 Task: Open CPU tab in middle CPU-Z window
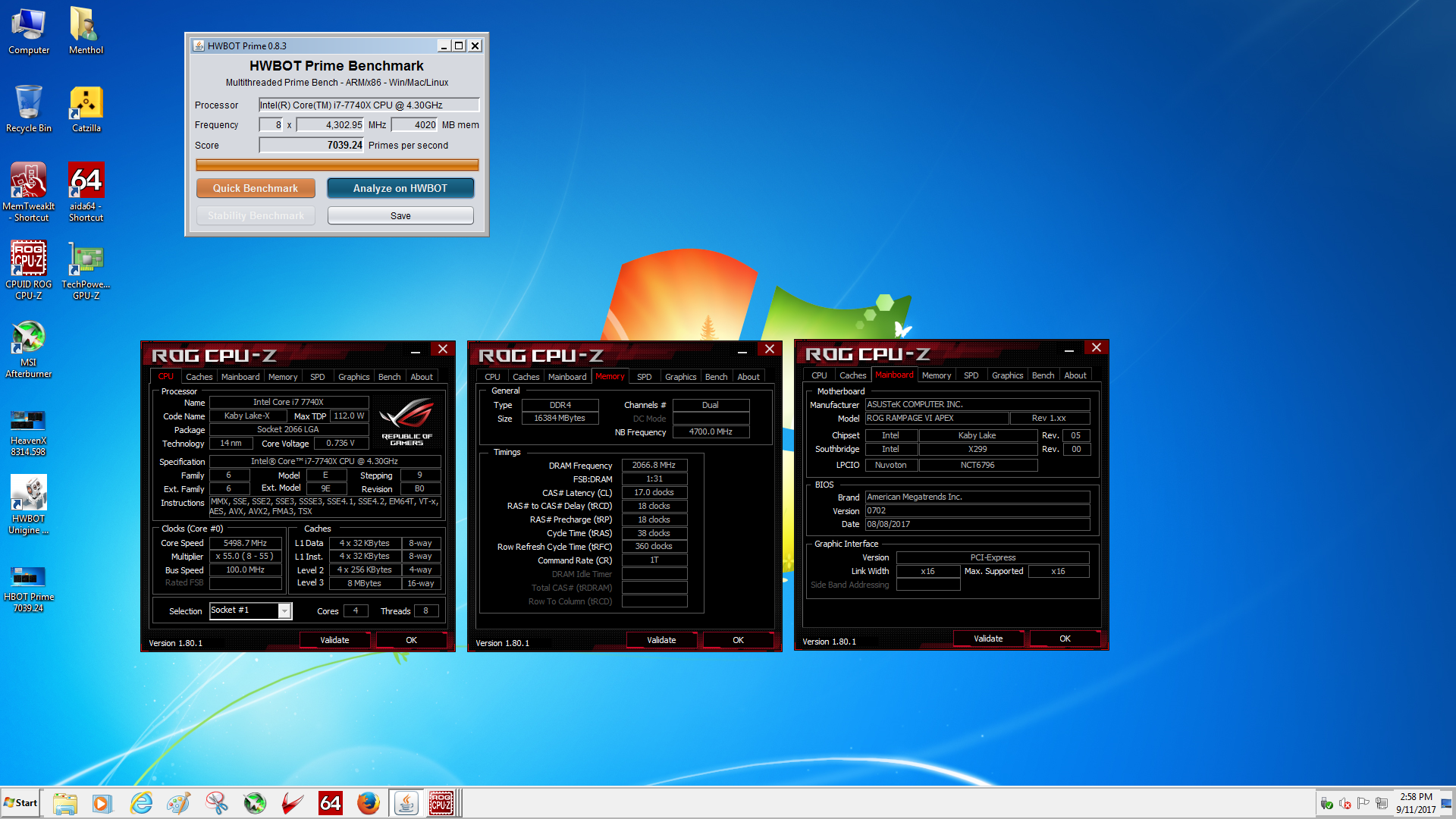[493, 377]
